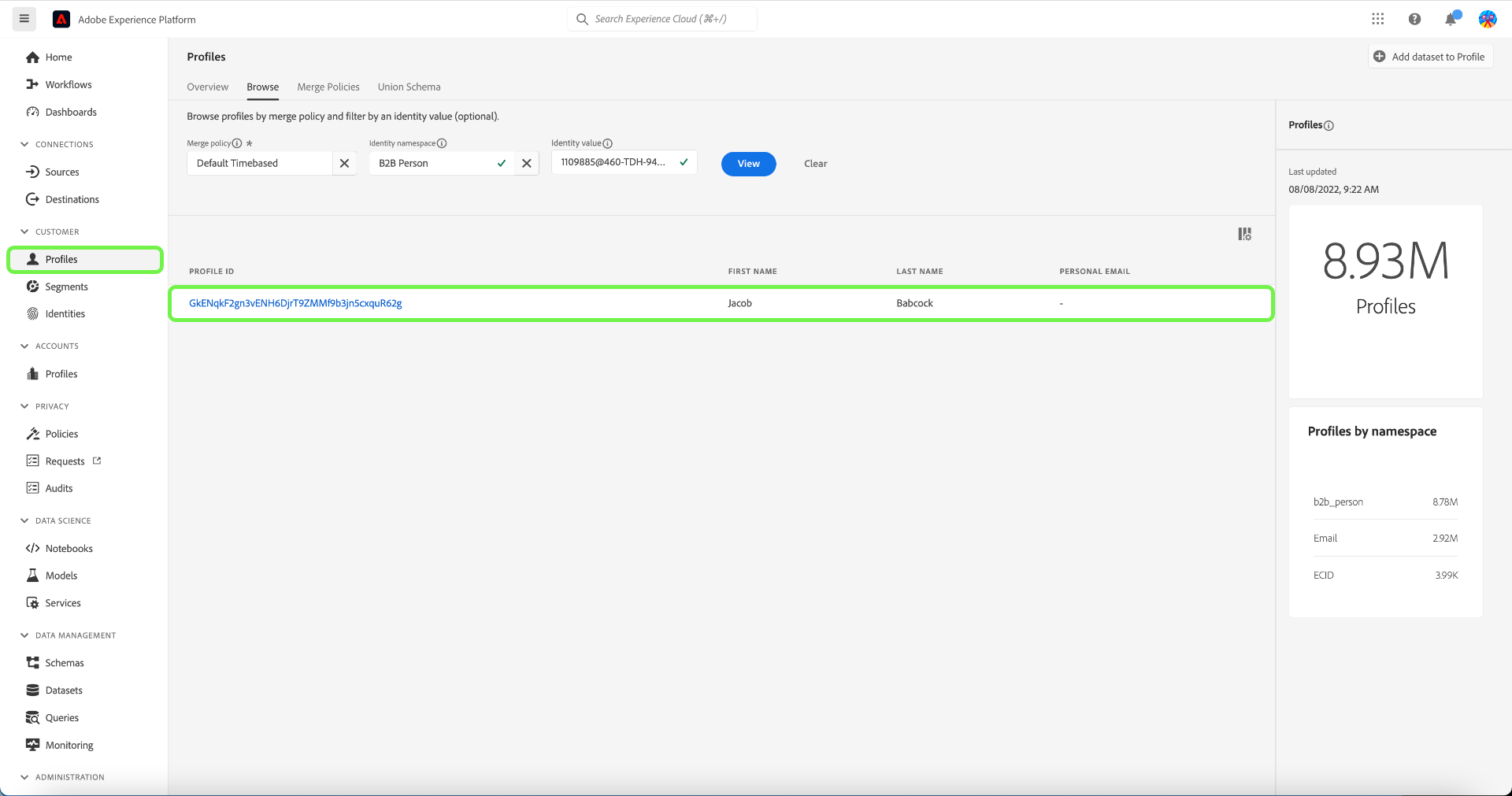Click the Personal Email column header
The image size is (1512, 796).
point(1095,272)
